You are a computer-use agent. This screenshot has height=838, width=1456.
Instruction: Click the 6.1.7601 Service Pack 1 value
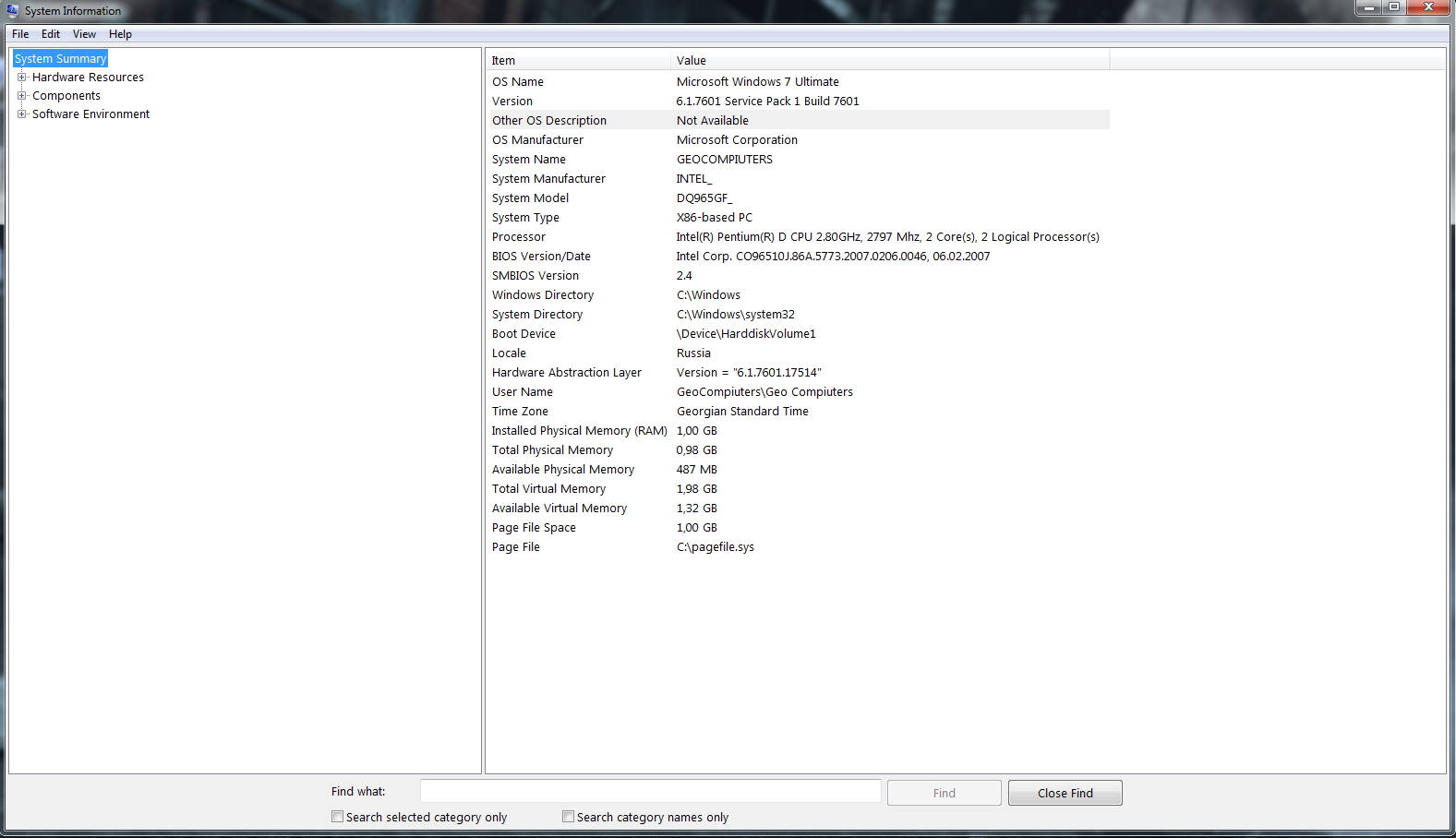pyautogui.click(x=767, y=102)
